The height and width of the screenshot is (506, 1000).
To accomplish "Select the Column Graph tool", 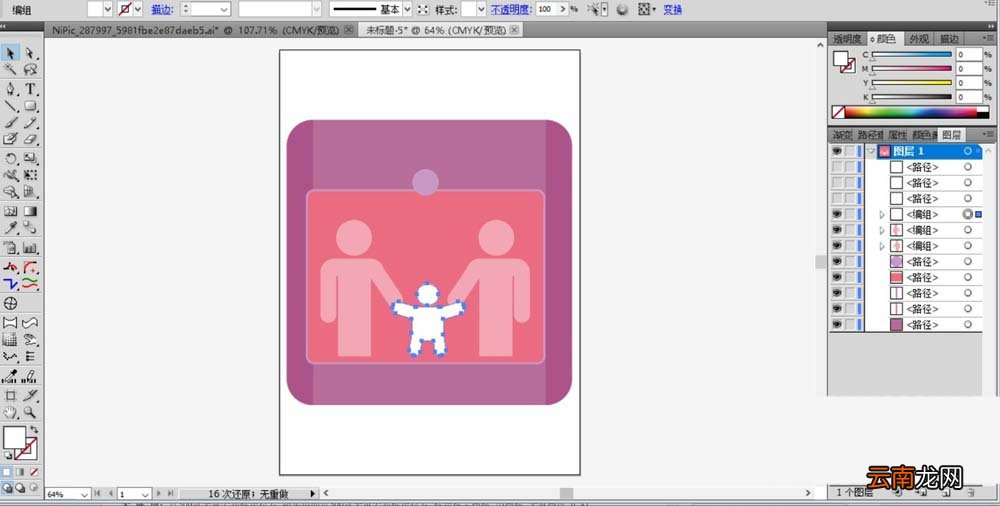I will pyautogui.click(x=30, y=248).
